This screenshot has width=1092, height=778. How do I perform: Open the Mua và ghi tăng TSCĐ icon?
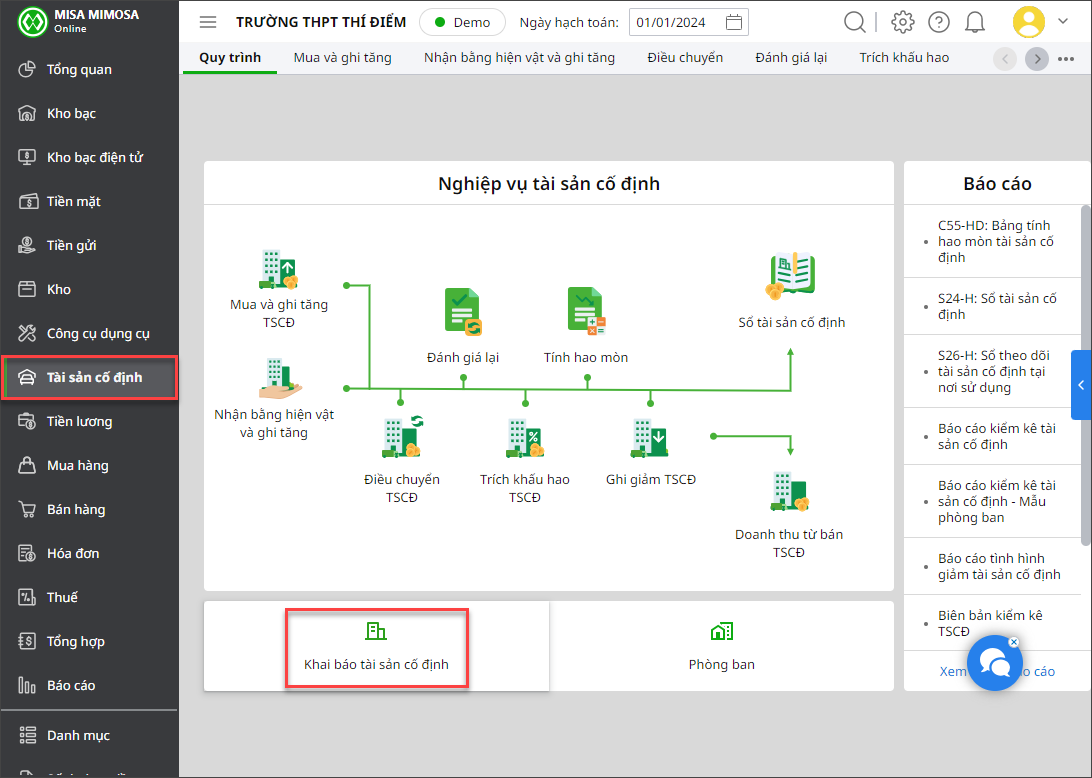pyautogui.click(x=278, y=270)
